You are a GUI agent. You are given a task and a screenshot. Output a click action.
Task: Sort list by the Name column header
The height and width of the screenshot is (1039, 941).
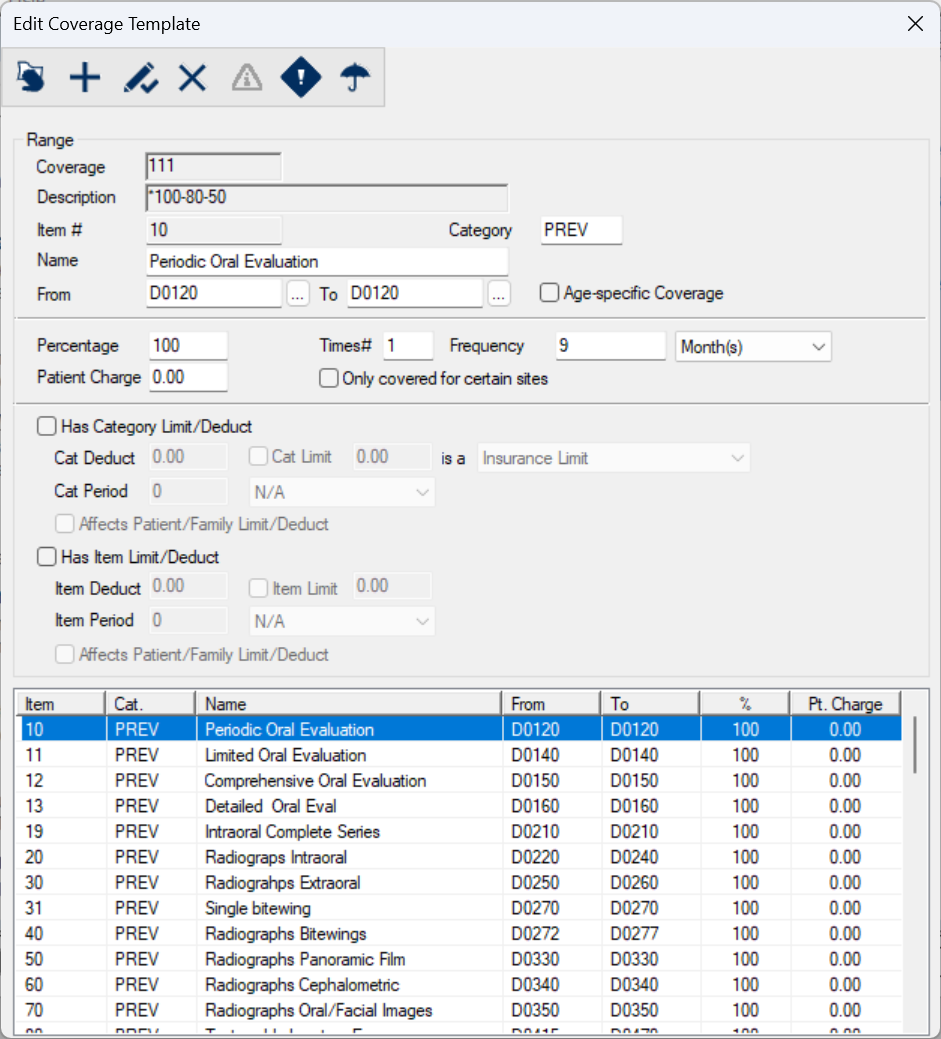[347, 704]
